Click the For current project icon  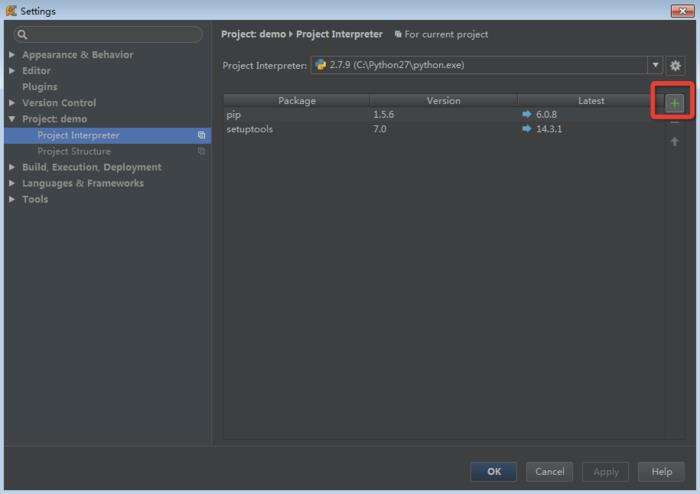pos(397,34)
